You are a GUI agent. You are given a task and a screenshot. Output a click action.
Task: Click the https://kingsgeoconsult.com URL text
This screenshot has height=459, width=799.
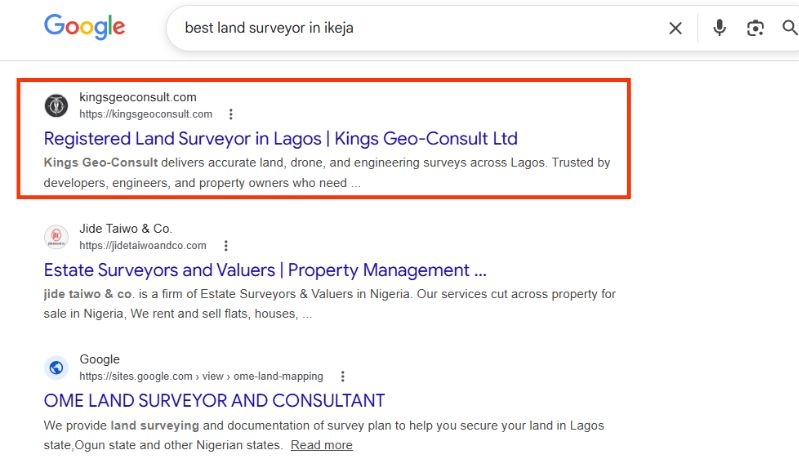click(146, 114)
